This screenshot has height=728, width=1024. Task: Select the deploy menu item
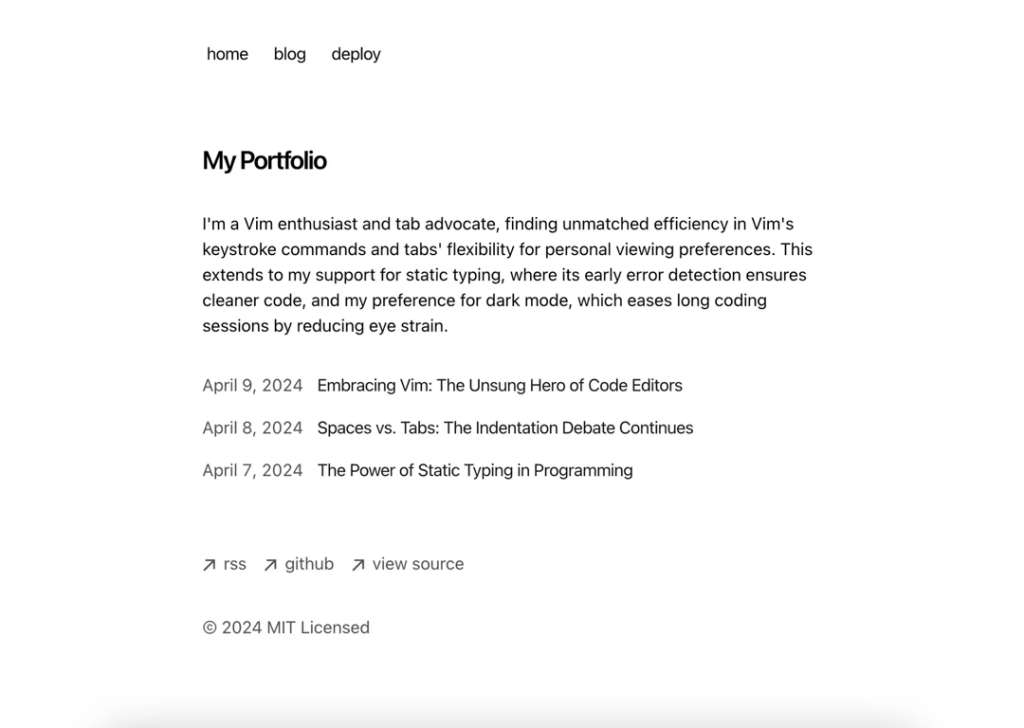[x=356, y=54]
